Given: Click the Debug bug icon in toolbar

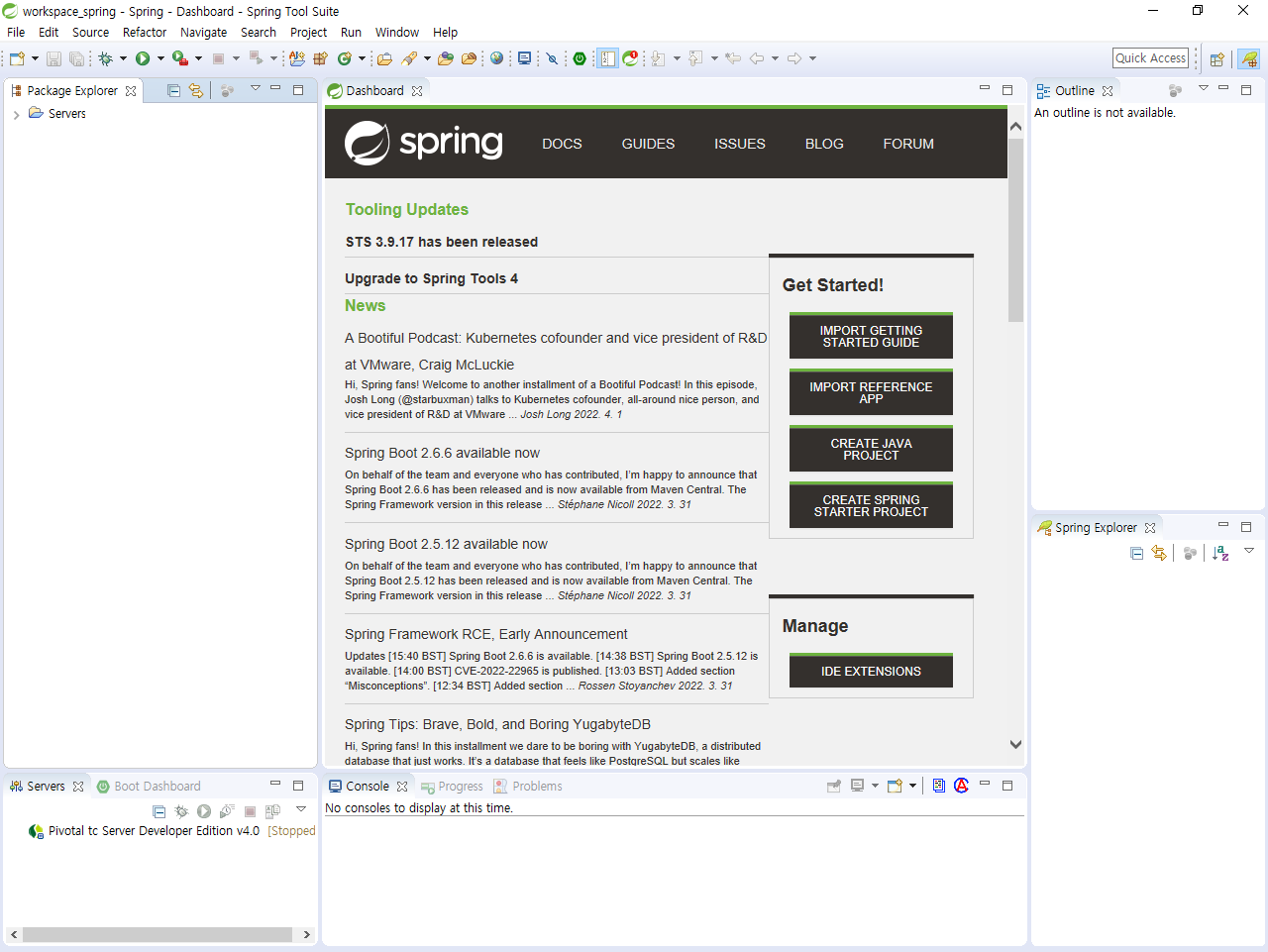Looking at the screenshot, I should click(x=105, y=58).
